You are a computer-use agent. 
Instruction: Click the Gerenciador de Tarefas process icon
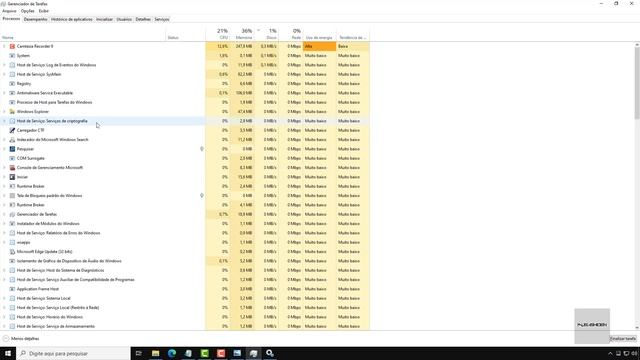point(12,214)
